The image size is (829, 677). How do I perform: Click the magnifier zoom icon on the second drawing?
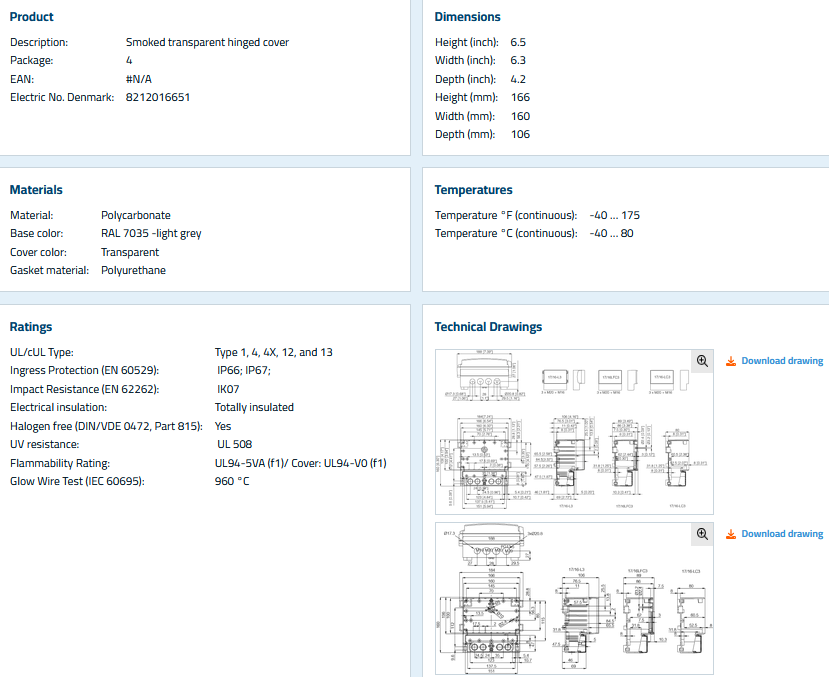click(702, 534)
